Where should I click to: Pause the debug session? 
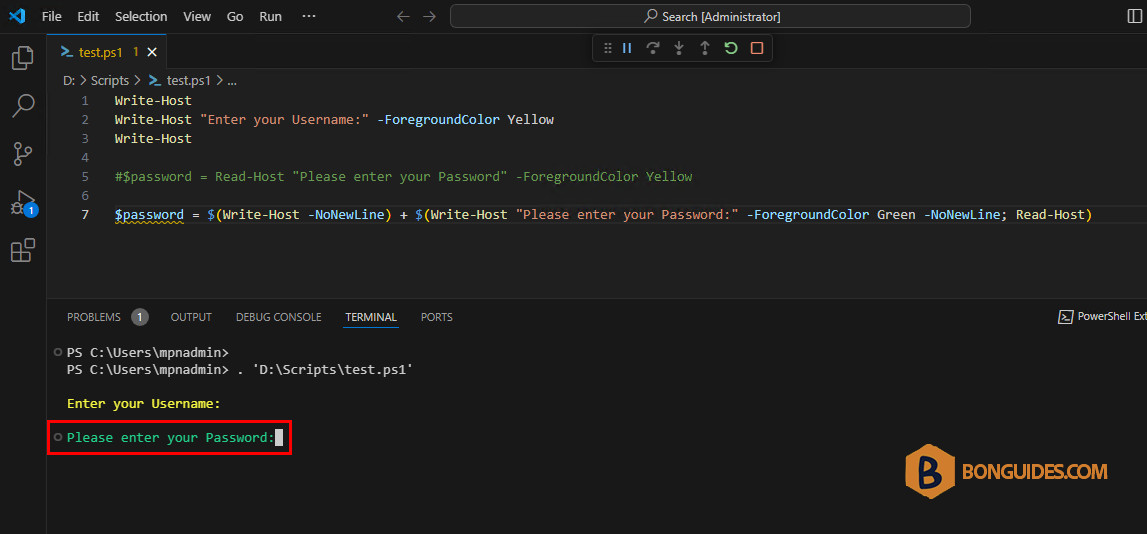(x=627, y=48)
